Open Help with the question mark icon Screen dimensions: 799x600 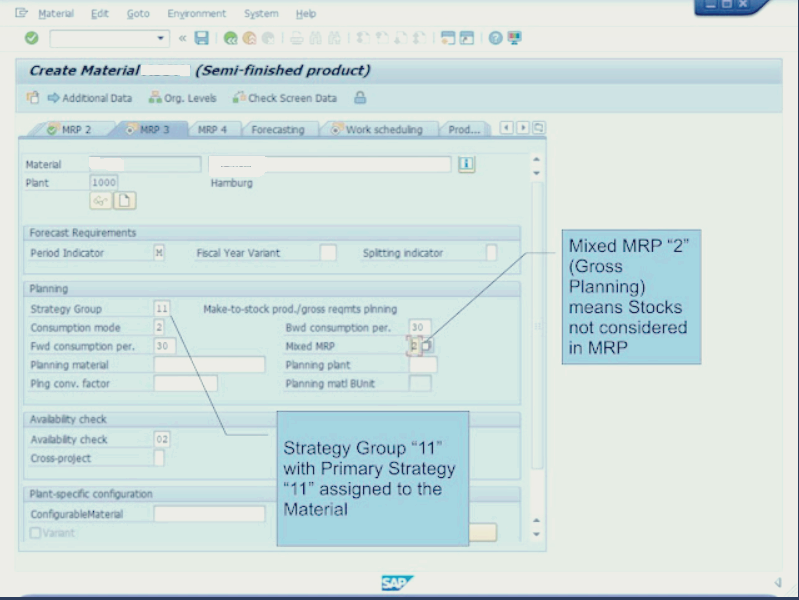[x=495, y=38]
